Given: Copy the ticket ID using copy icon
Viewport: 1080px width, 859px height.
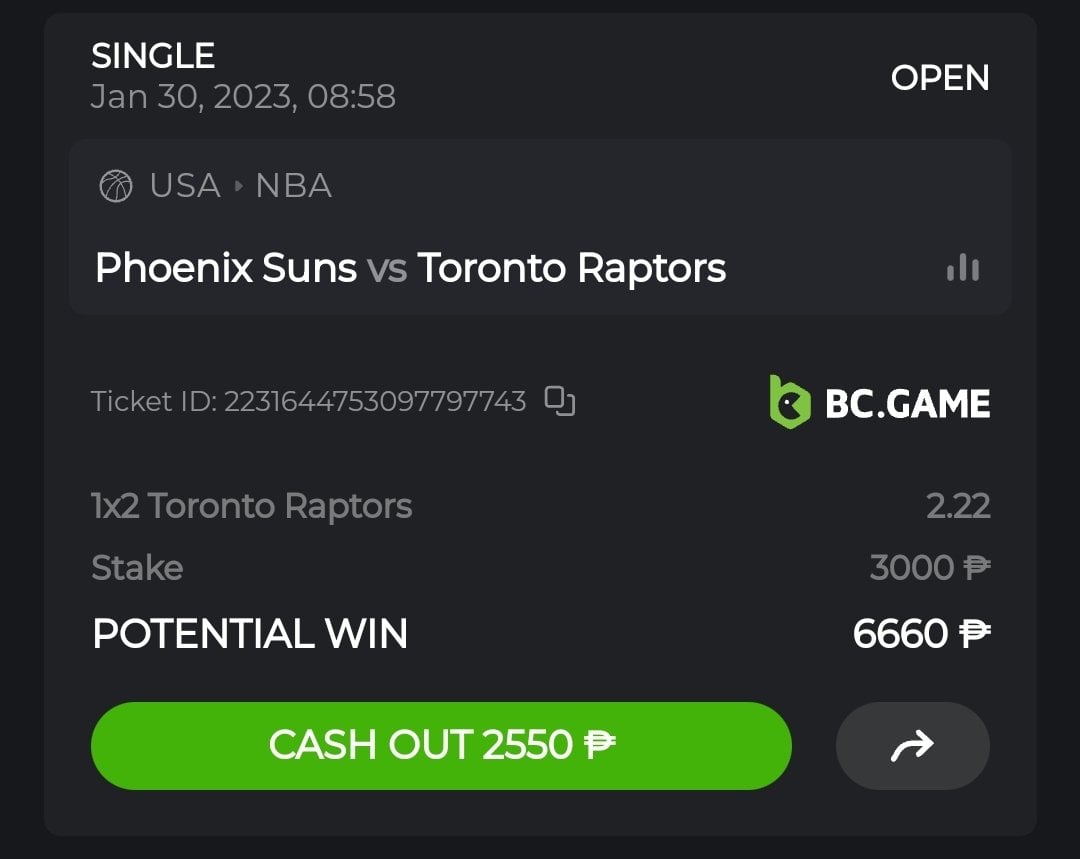Looking at the screenshot, I should click(x=559, y=401).
